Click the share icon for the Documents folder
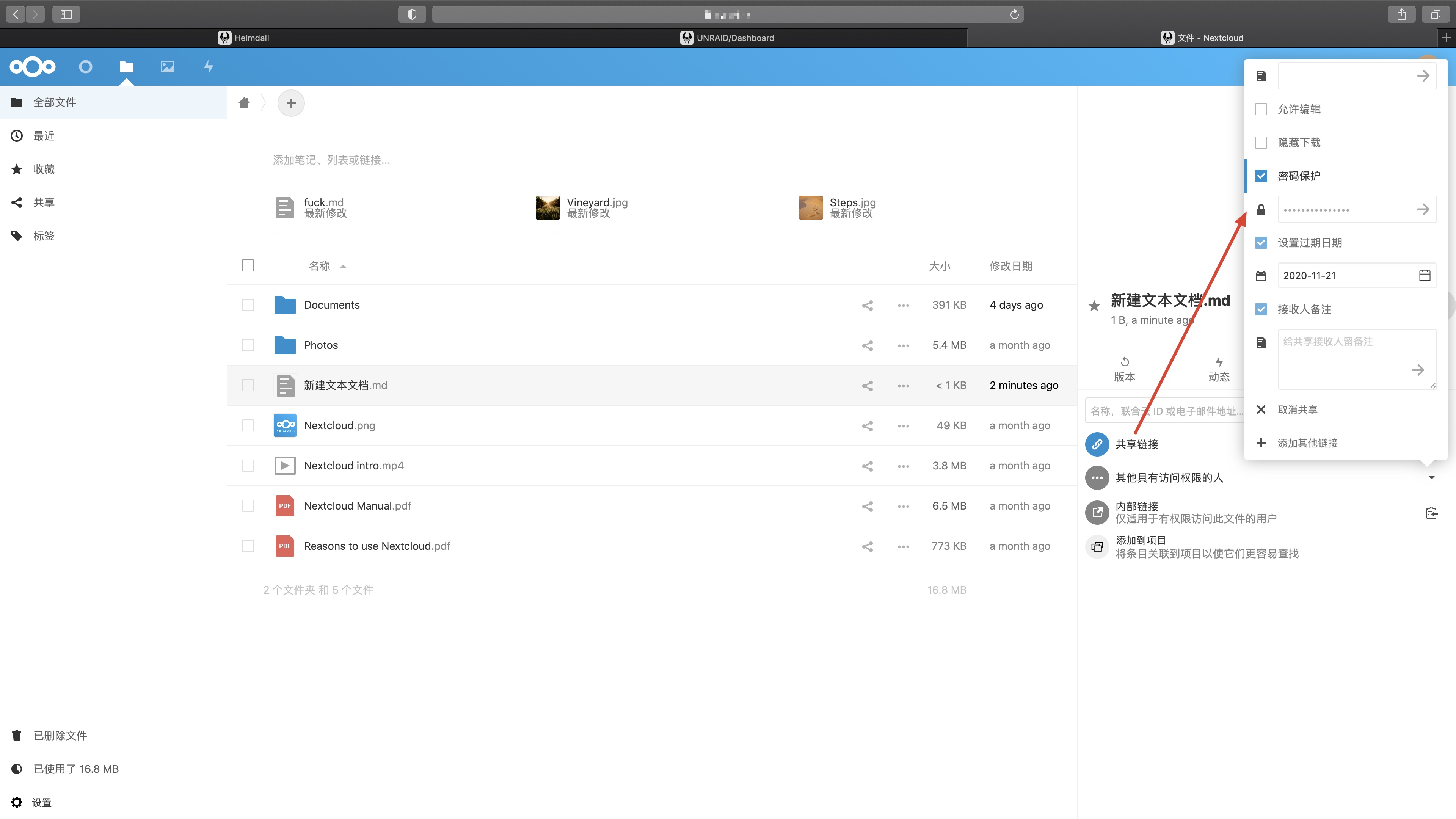Image resolution: width=1456 pixels, height=819 pixels. click(867, 305)
